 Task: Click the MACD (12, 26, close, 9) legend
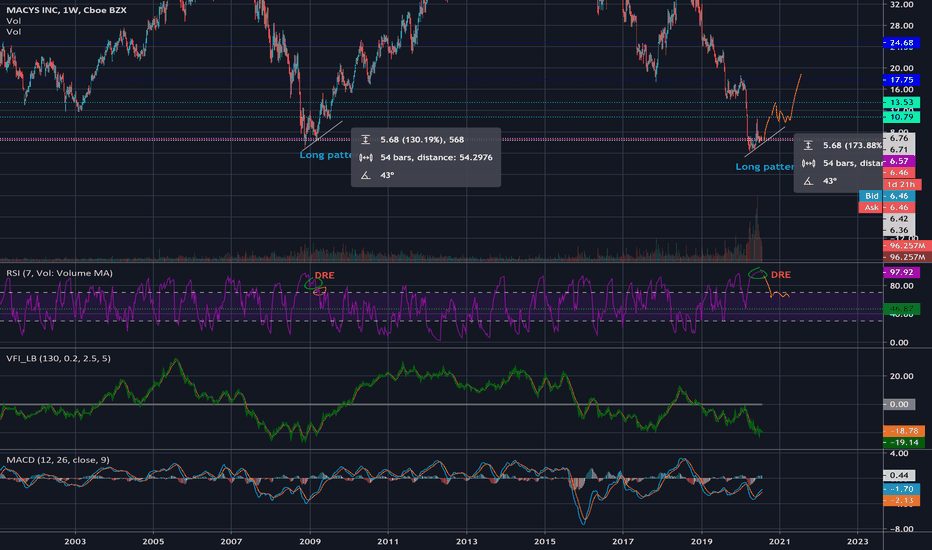coord(58,460)
